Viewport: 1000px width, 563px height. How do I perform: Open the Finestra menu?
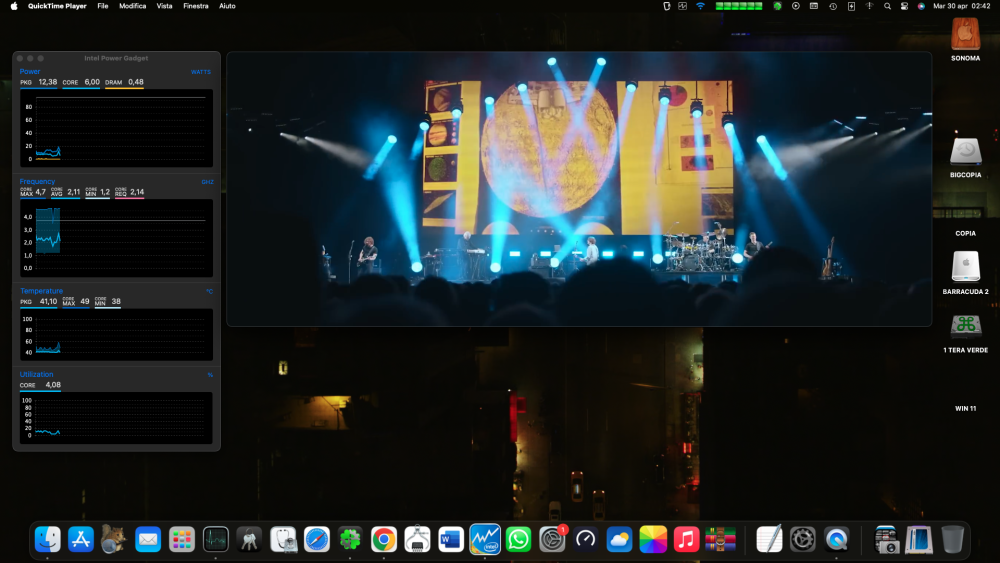(x=196, y=6)
